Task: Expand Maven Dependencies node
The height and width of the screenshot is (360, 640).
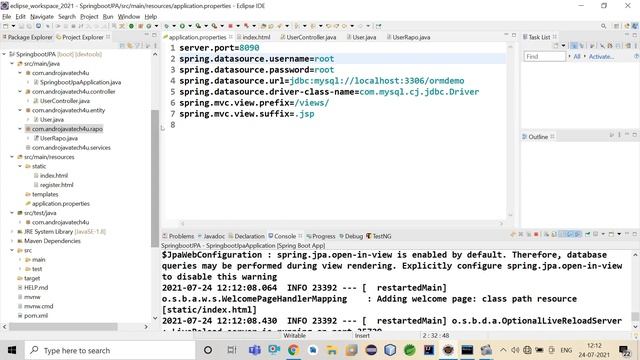Action: click(x=12, y=241)
